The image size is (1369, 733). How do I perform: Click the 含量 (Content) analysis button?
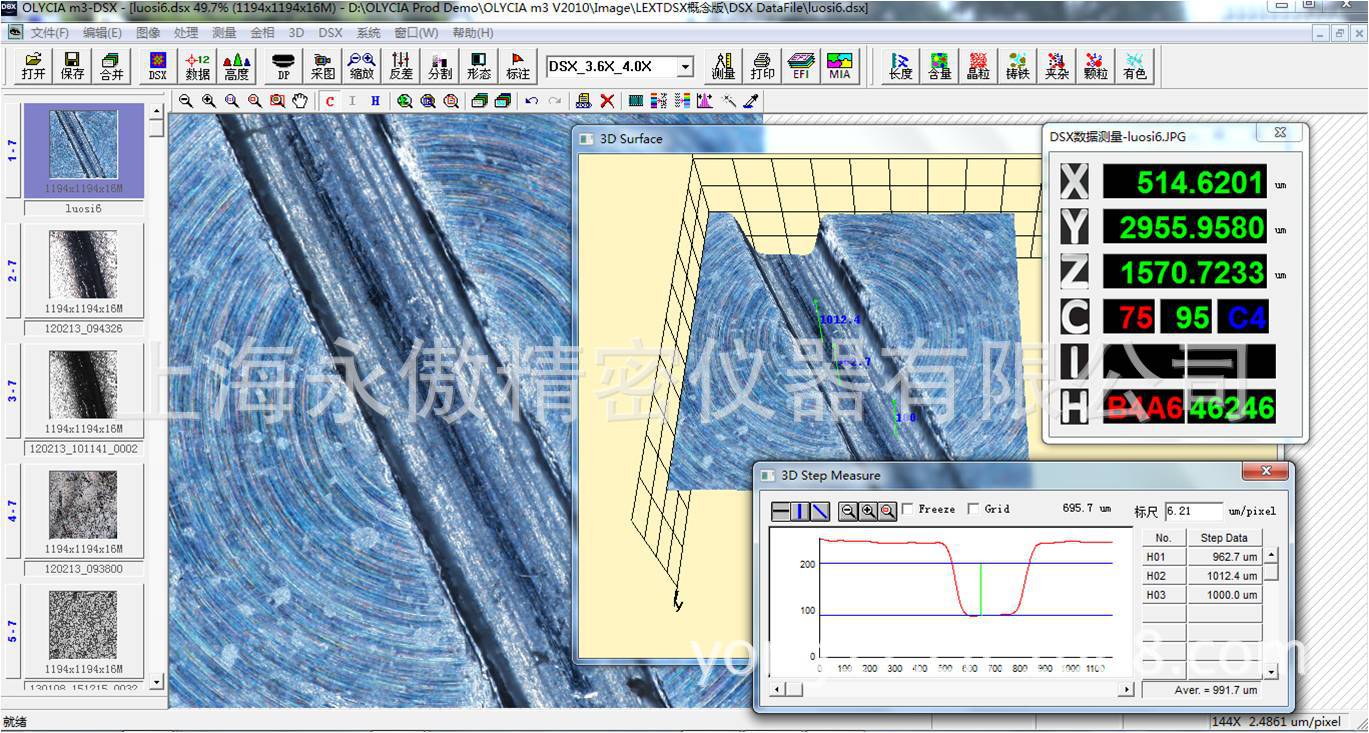(x=939, y=66)
